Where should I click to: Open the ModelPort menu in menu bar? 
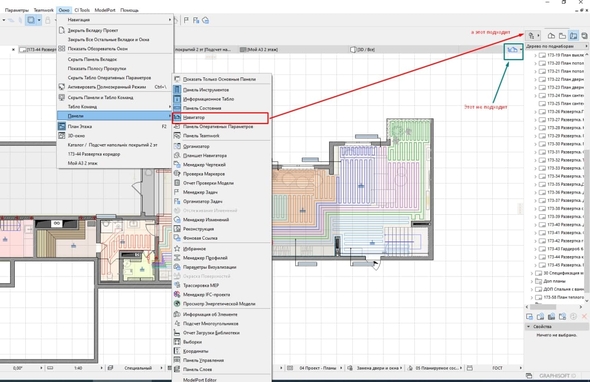[x=105, y=10]
